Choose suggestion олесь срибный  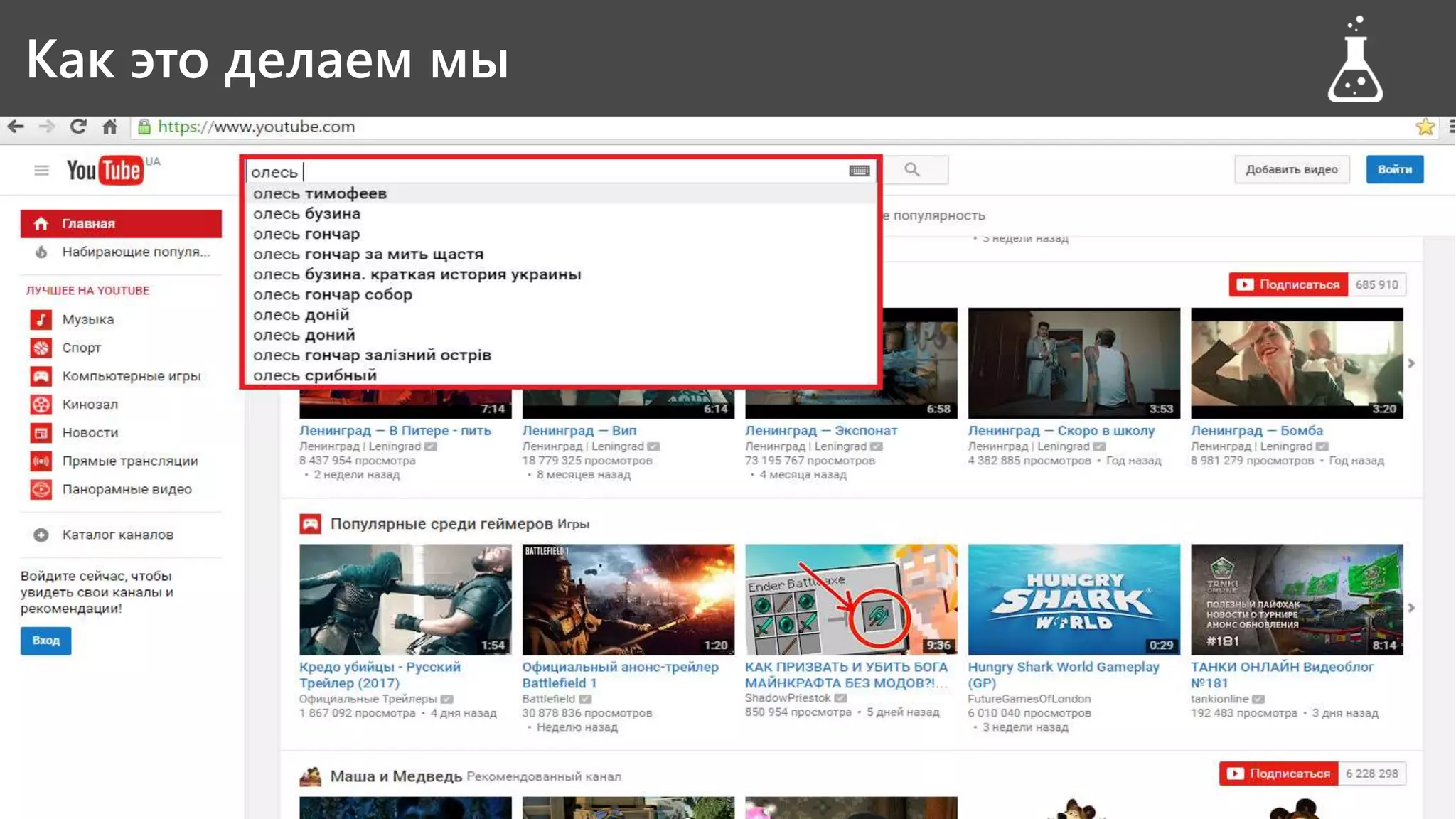click(x=562, y=375)
